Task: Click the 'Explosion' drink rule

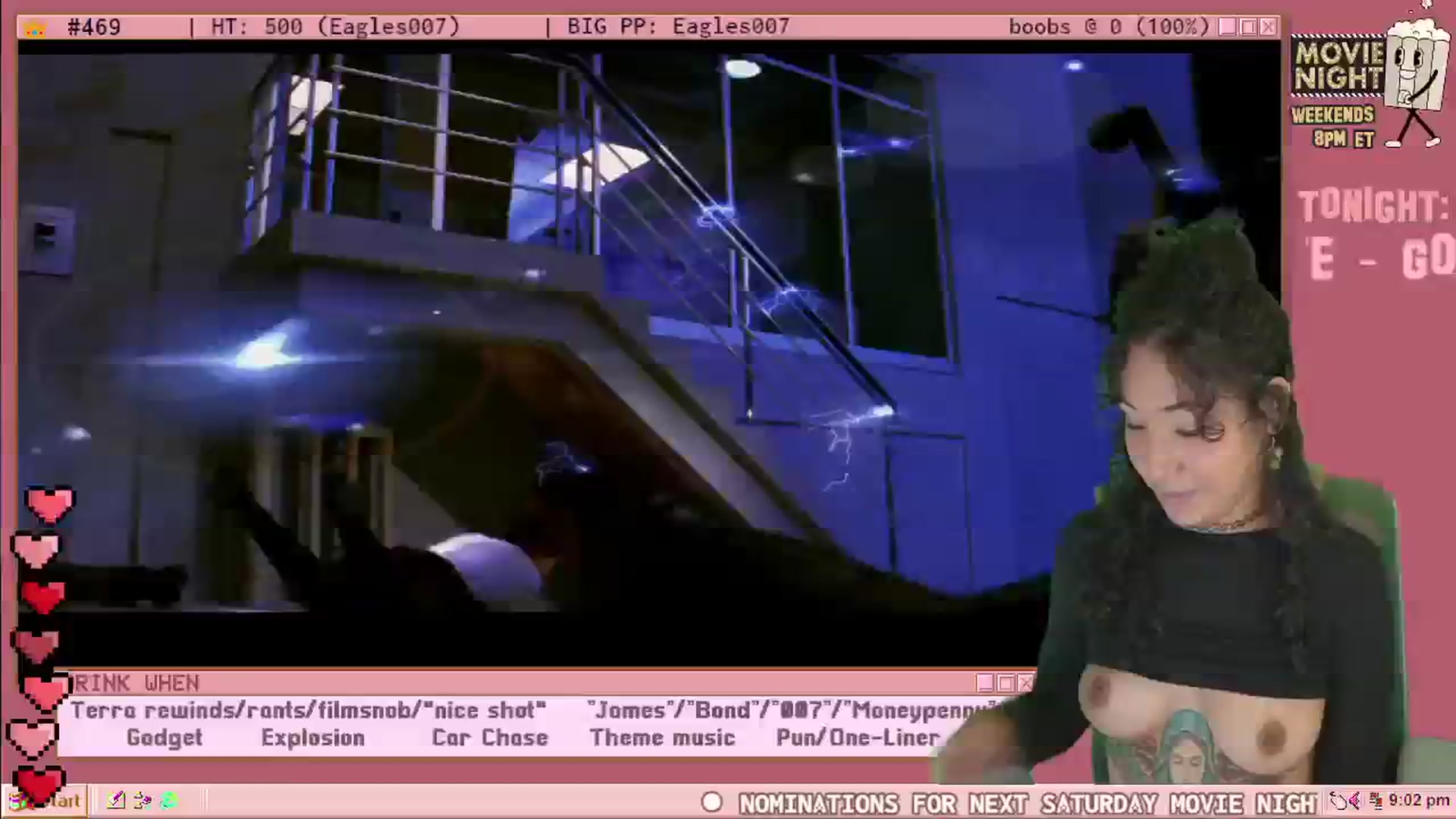Action: pyautogui.click(x=312, y=738)
